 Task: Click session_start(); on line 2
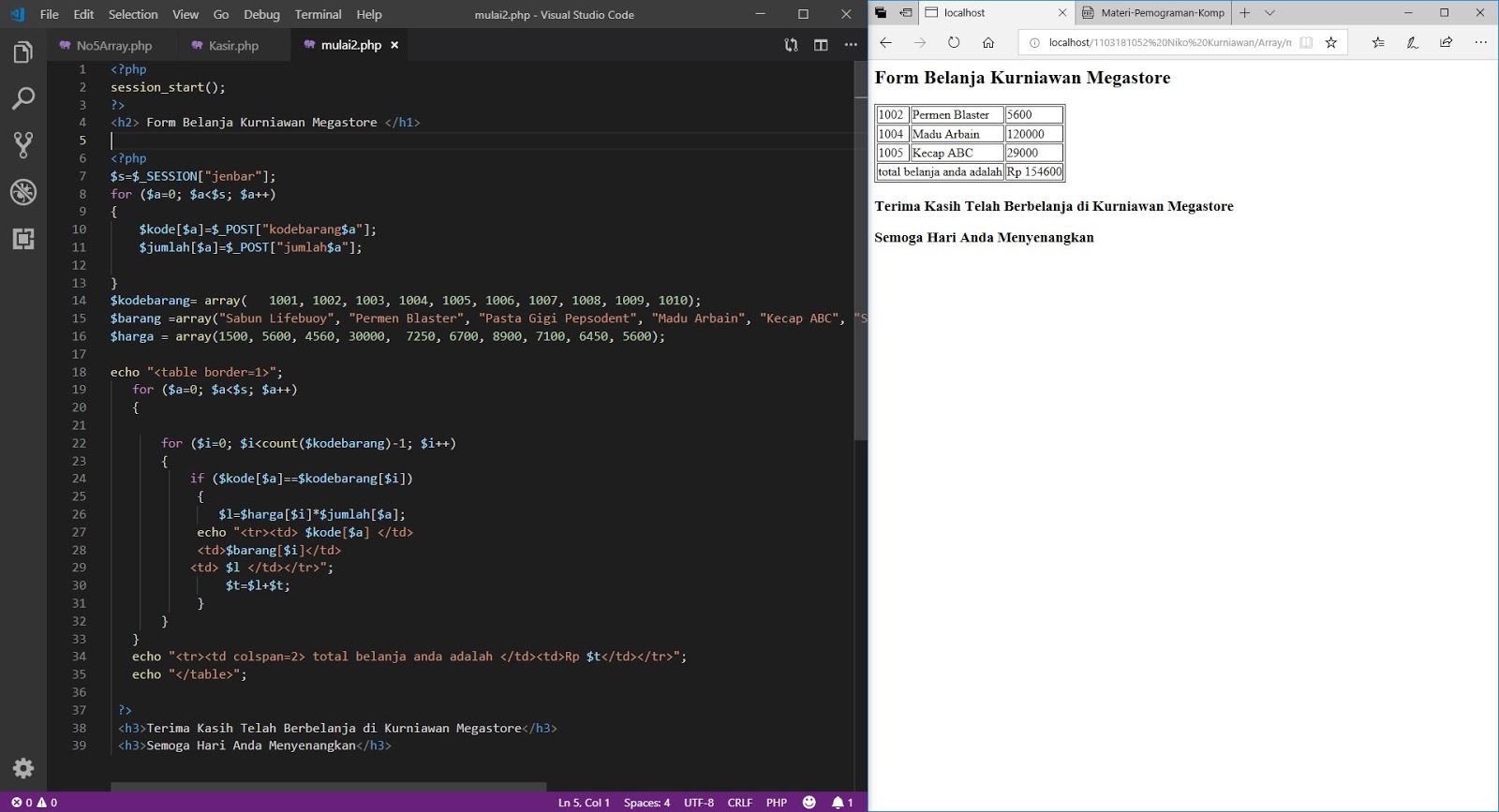click(168, 87)
